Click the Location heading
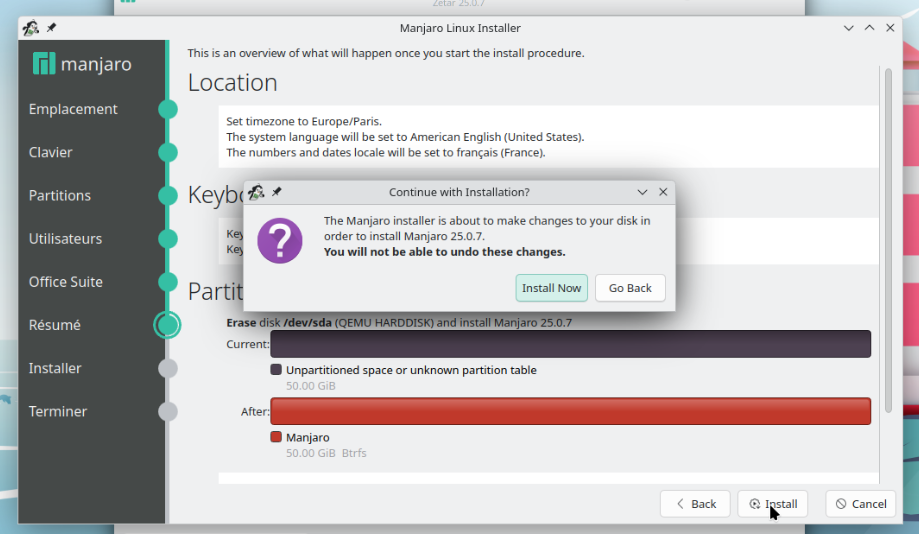 coord(232,83)
